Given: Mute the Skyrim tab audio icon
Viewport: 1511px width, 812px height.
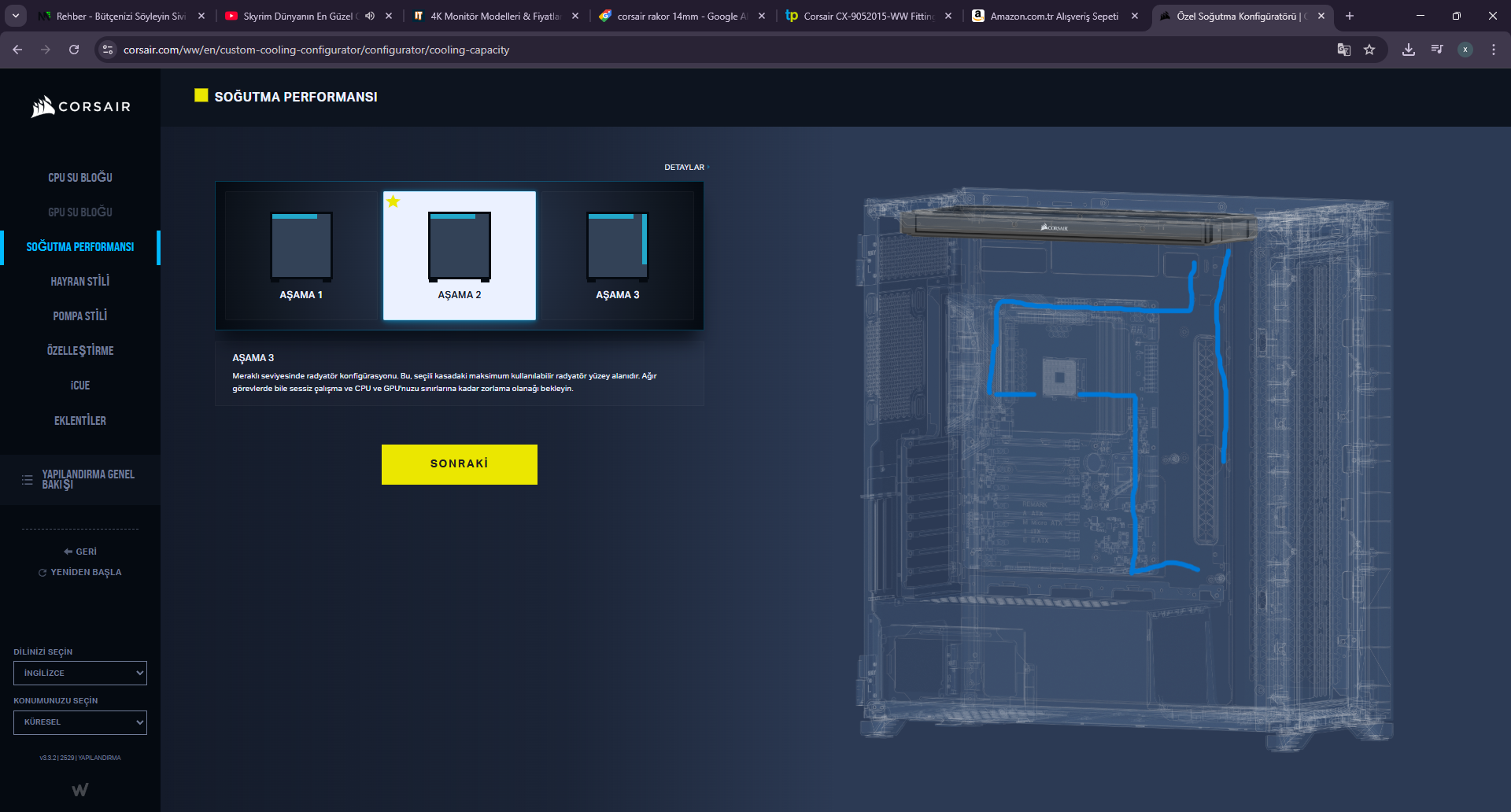Looking at the screenshot, I should pyautogui.click(x=370, y=16).
